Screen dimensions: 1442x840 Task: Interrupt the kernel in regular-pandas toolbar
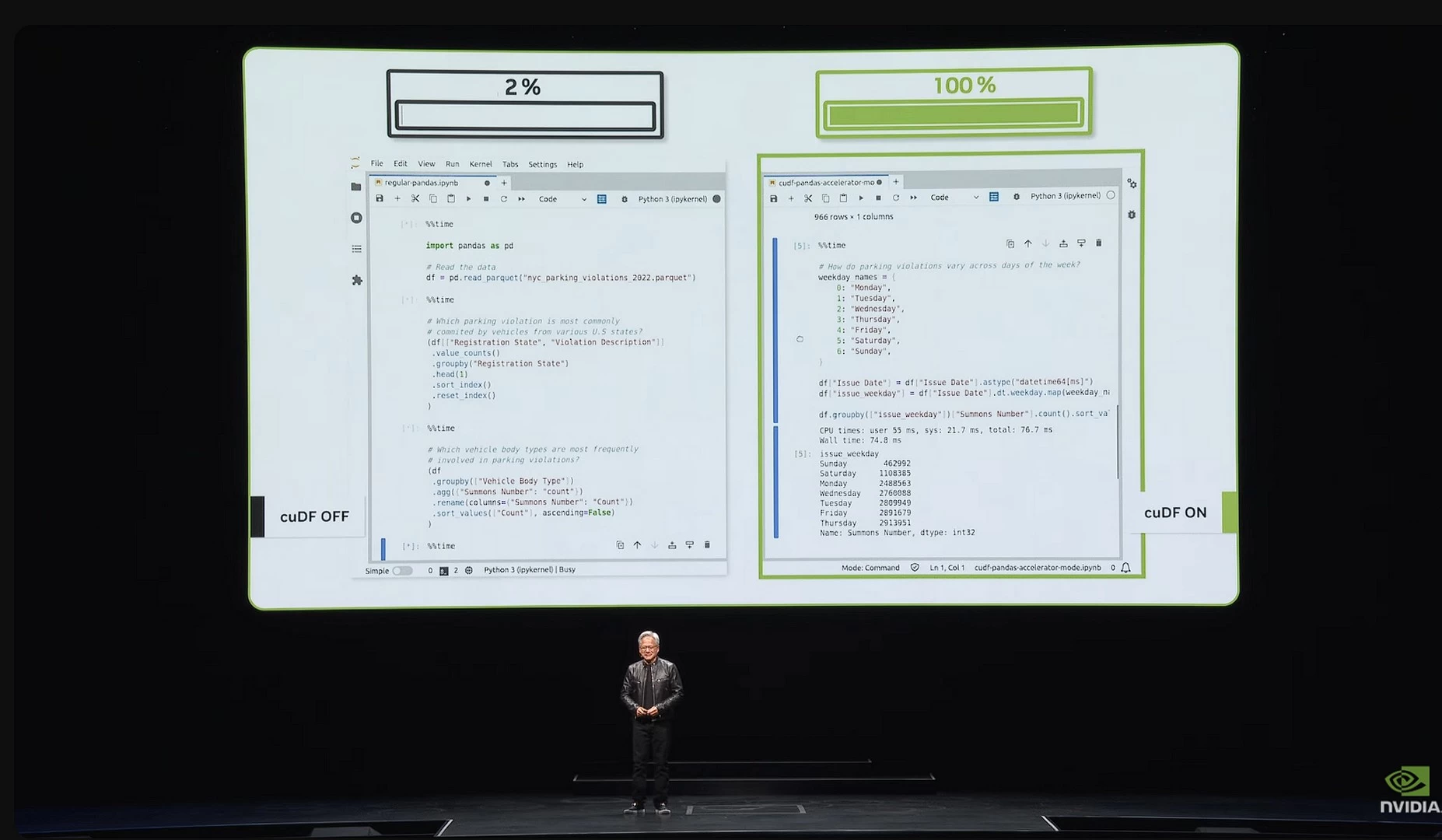486,199
